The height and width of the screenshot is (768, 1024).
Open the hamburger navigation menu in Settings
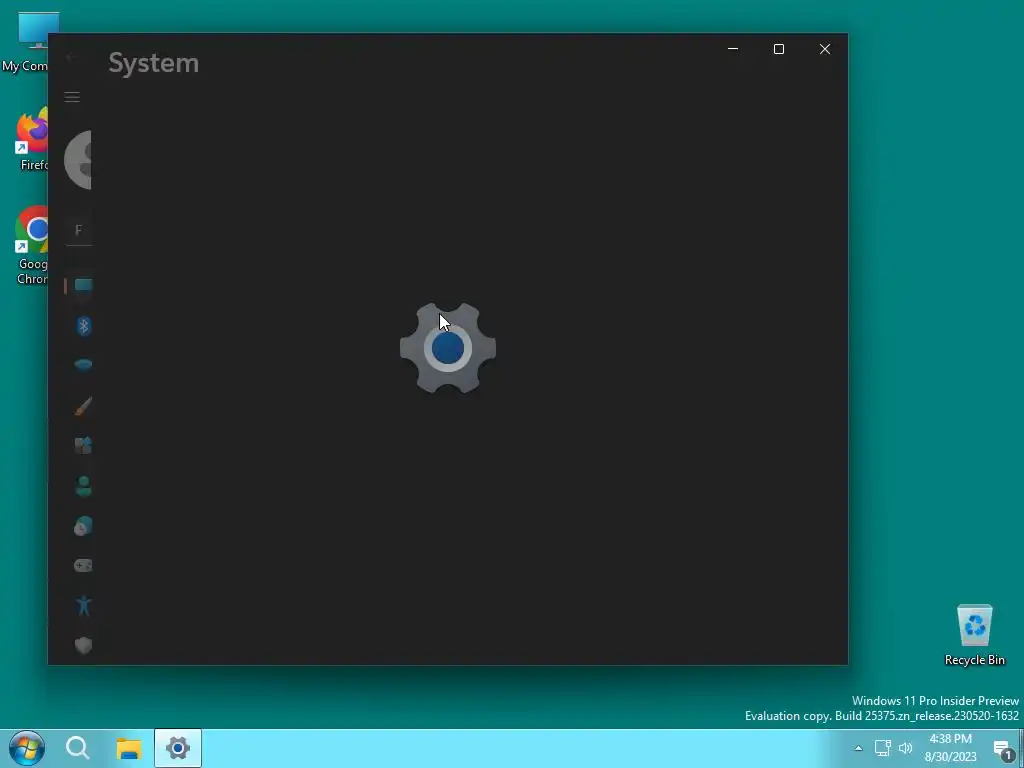pos(72,97)
